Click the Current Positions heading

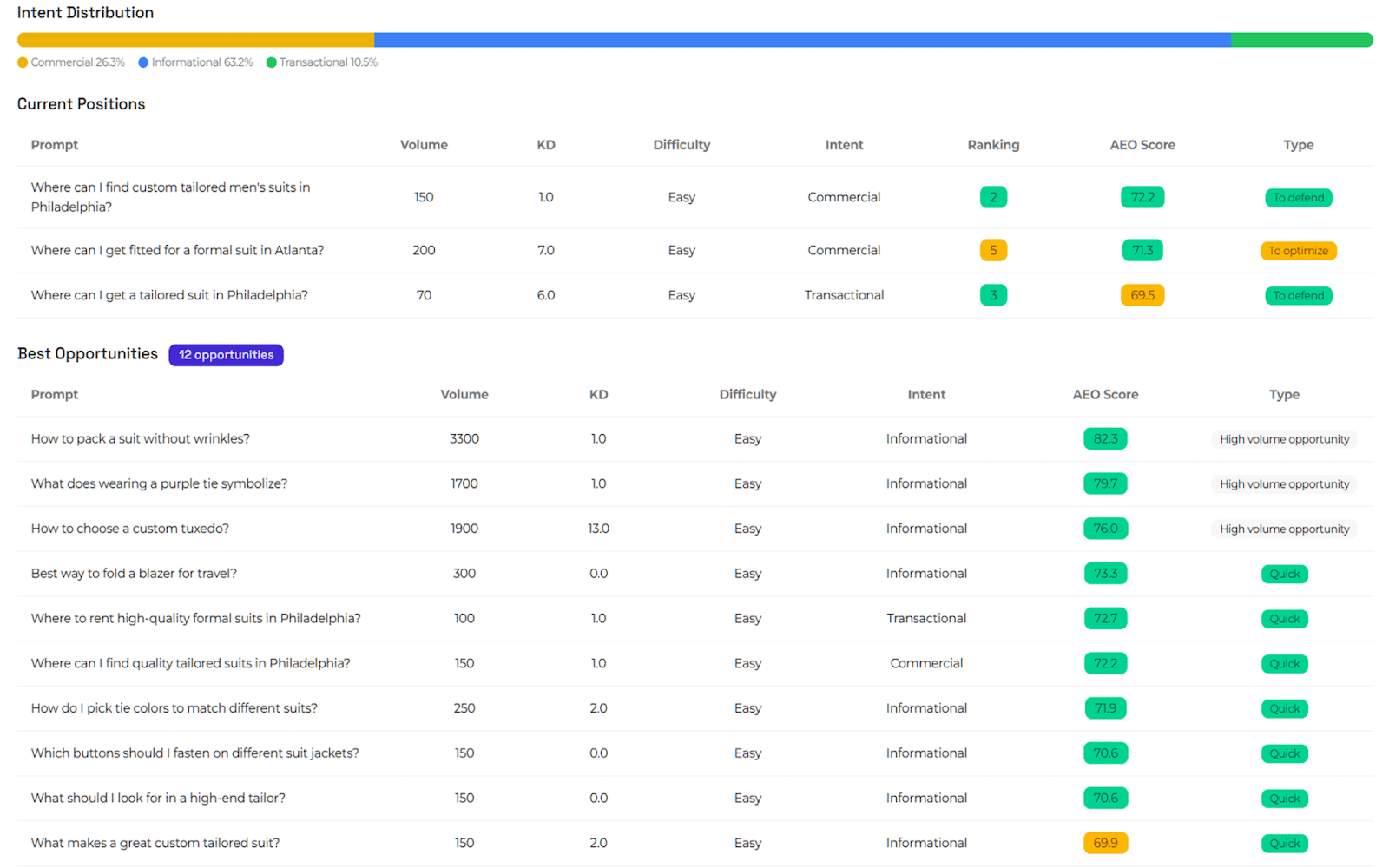click(82, 104)
